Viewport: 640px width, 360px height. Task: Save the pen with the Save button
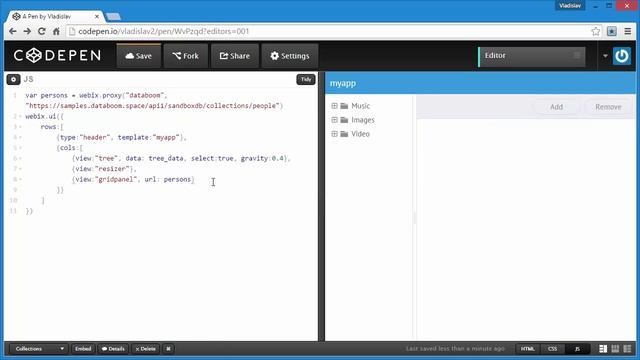139,56
